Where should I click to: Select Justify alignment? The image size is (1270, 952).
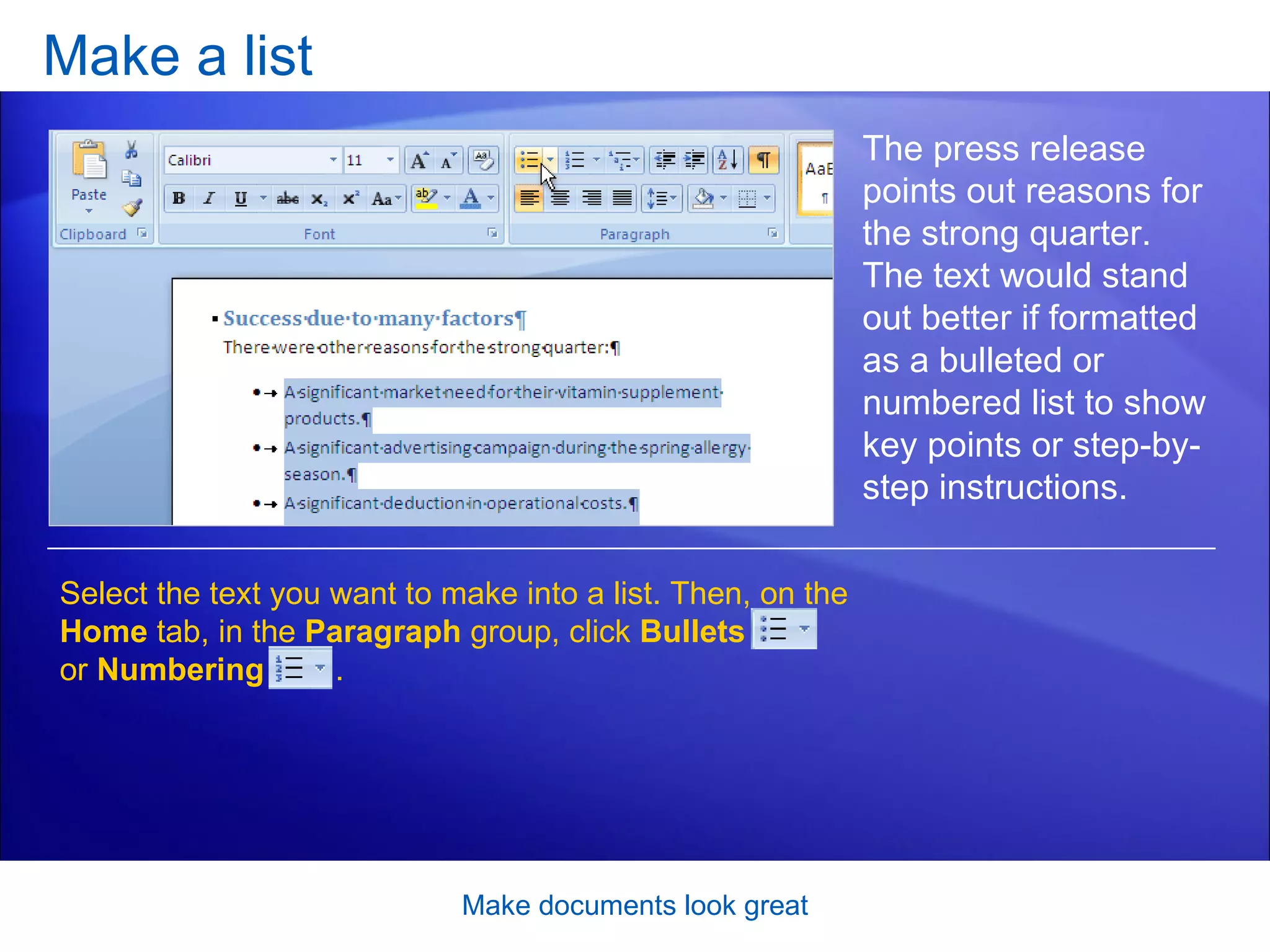click(x=622, y=198)
